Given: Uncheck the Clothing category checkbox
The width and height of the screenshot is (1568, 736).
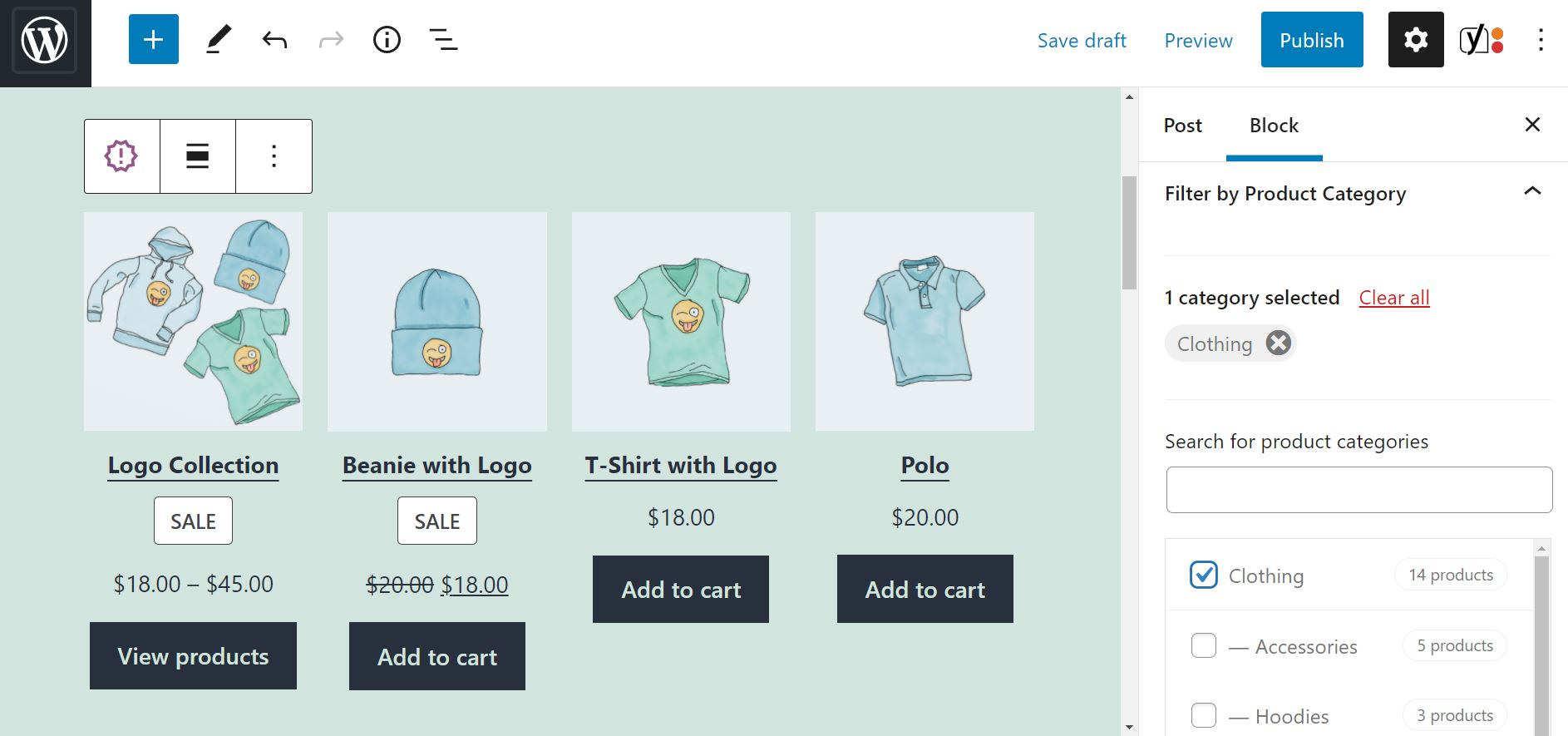Looking at the screenshot, I should coord(1203,575).
